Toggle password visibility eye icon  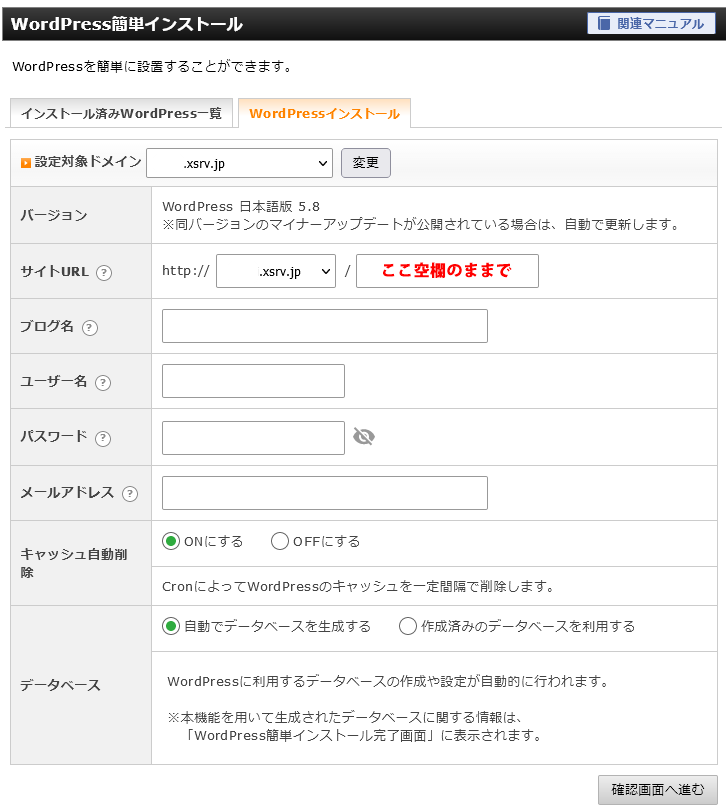point(364,437)
